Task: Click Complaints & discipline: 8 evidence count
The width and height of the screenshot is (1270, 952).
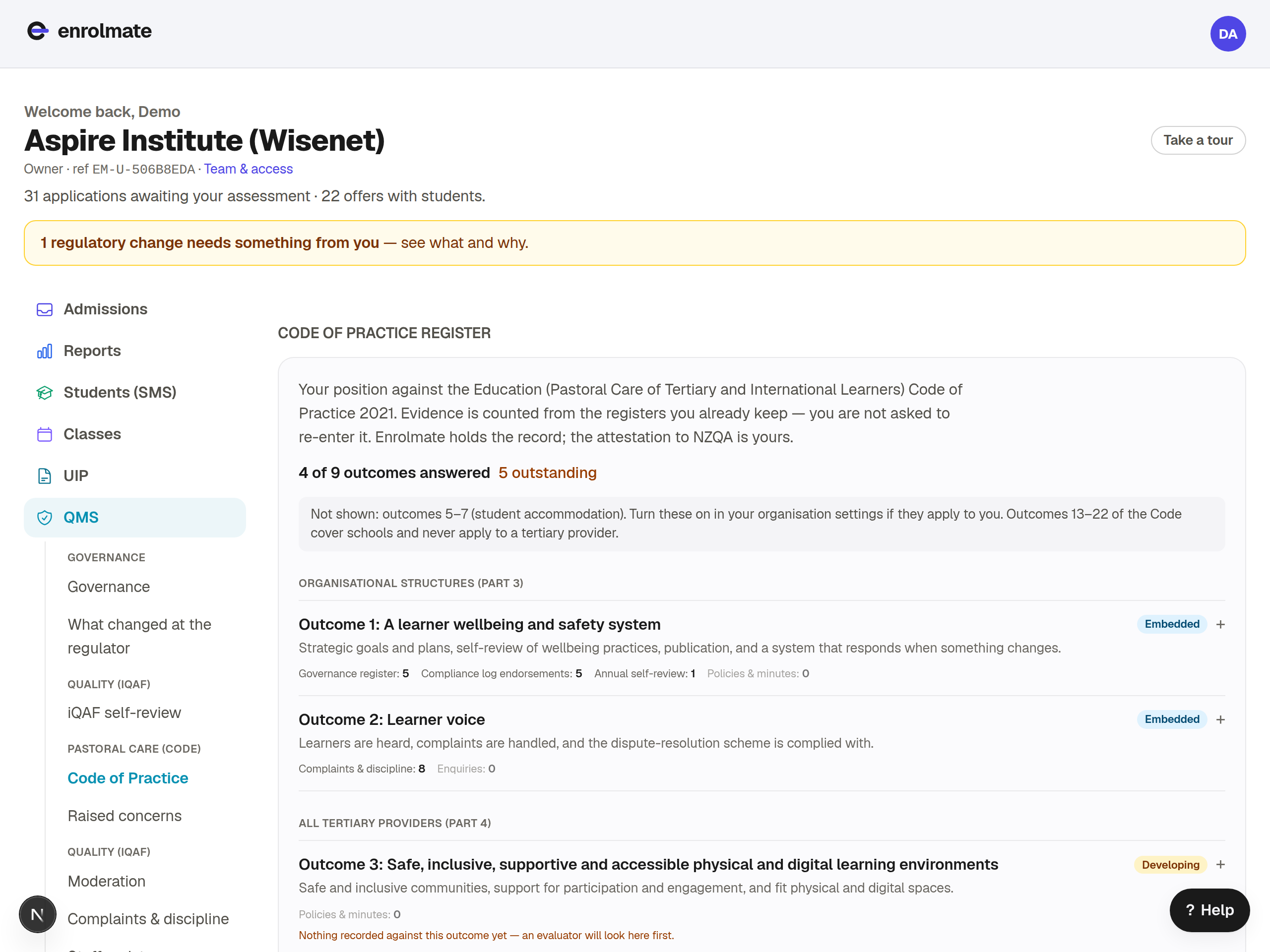Action: (x=362, y=769)
